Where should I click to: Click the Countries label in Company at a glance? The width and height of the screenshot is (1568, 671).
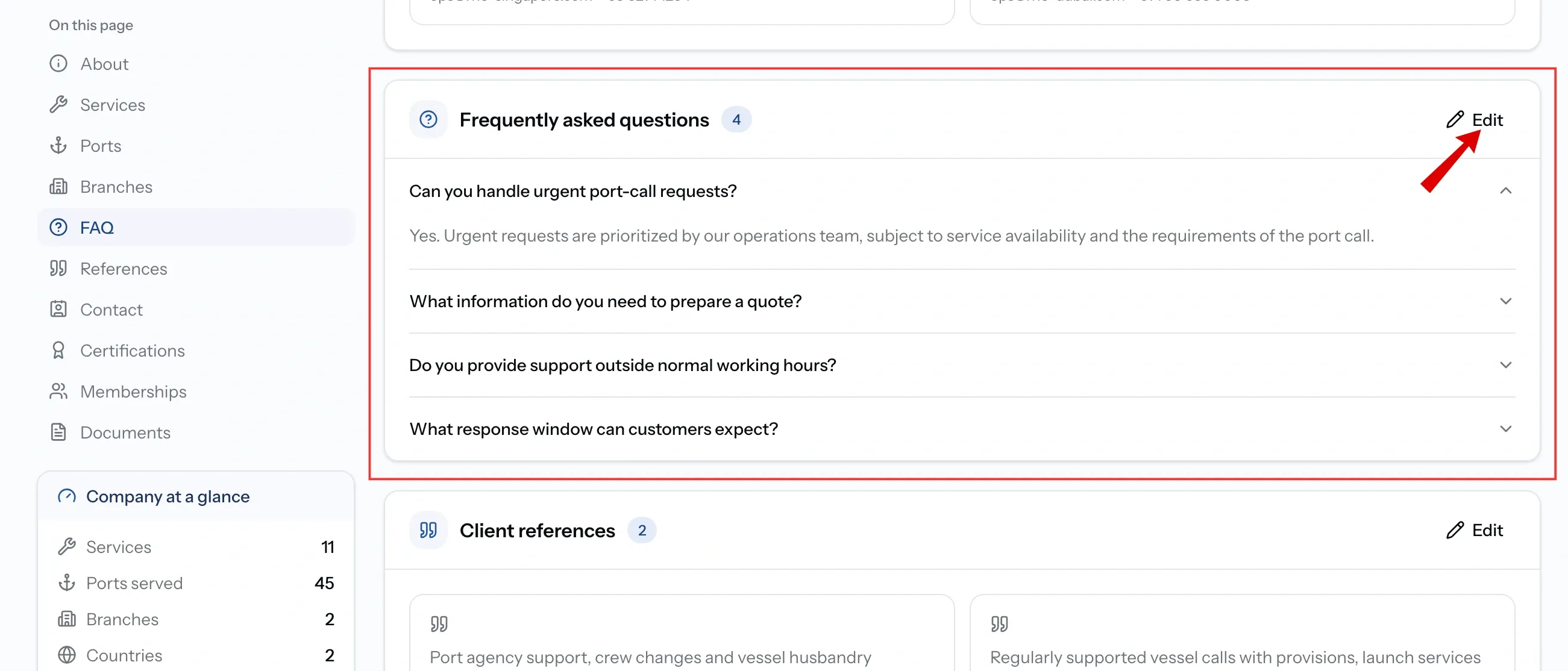[x=124, y=655]
